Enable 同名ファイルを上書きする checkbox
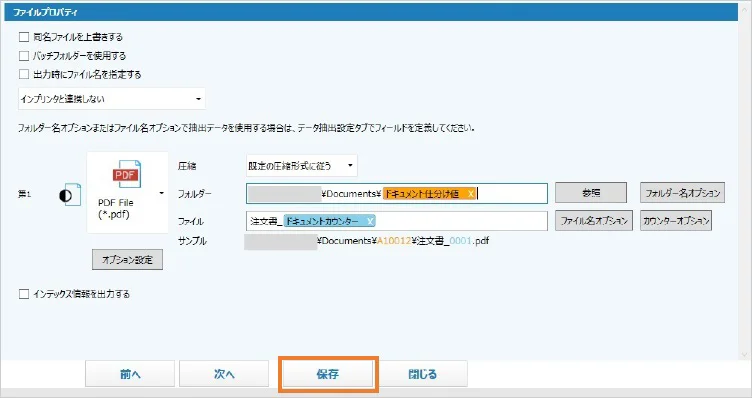Image resolution: width=752 pixels, height=398 pixels. 24,37
